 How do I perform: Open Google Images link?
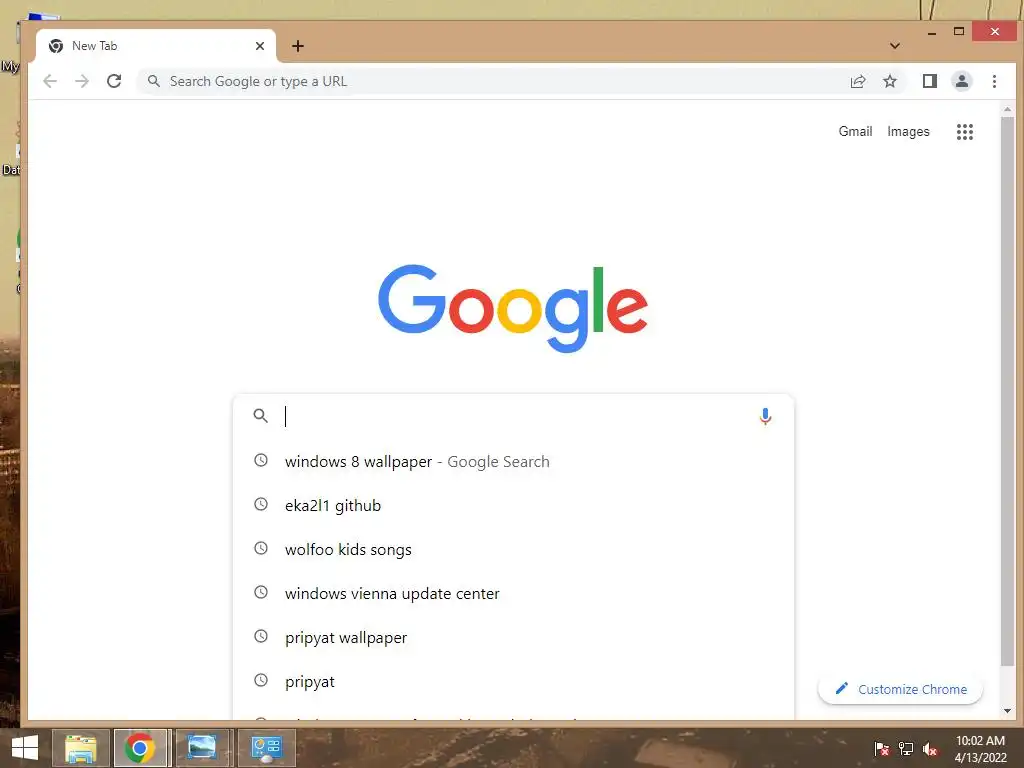tap(908, 131)
